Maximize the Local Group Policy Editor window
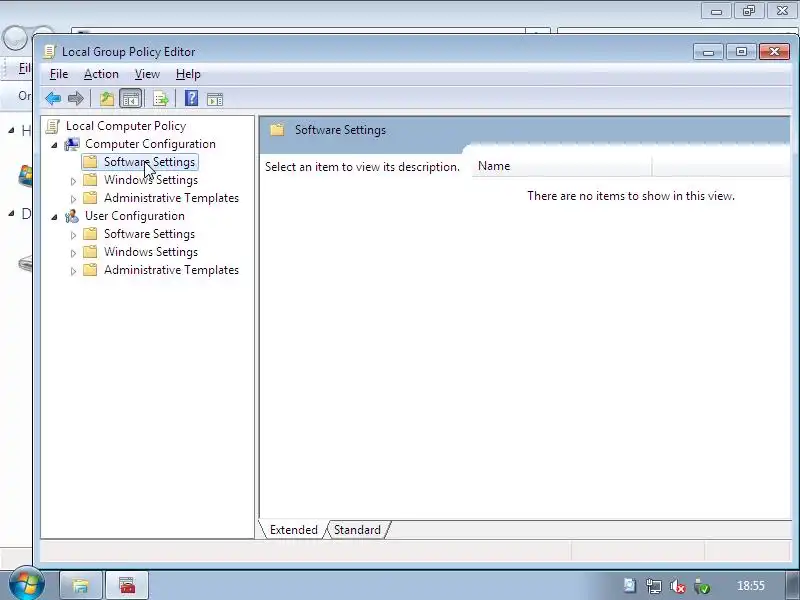Image resolution: width=800 pixels, height=600 pixels. click(x=741, y=52)
